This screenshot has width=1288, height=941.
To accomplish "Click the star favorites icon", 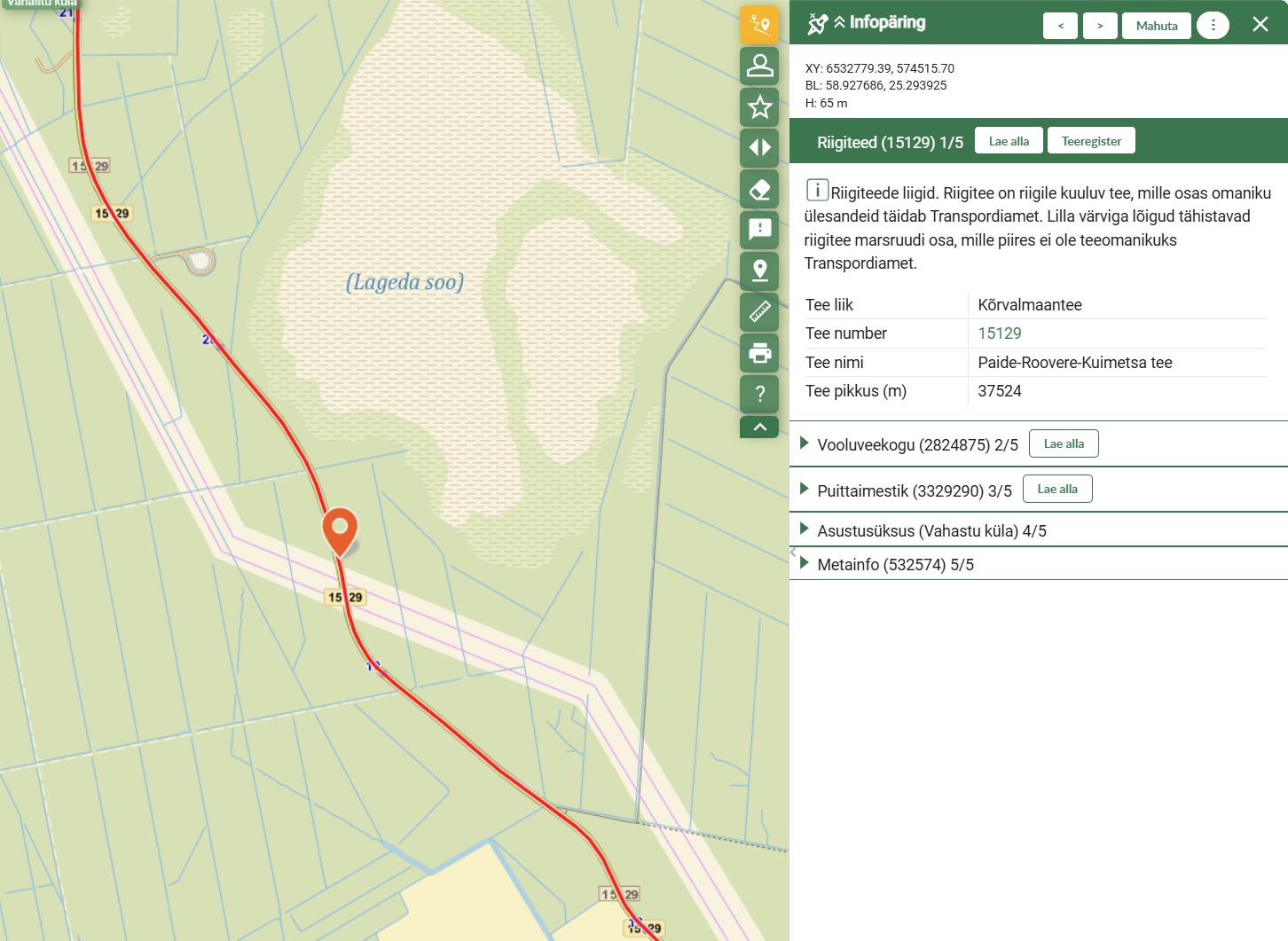I will pos(759,107).
